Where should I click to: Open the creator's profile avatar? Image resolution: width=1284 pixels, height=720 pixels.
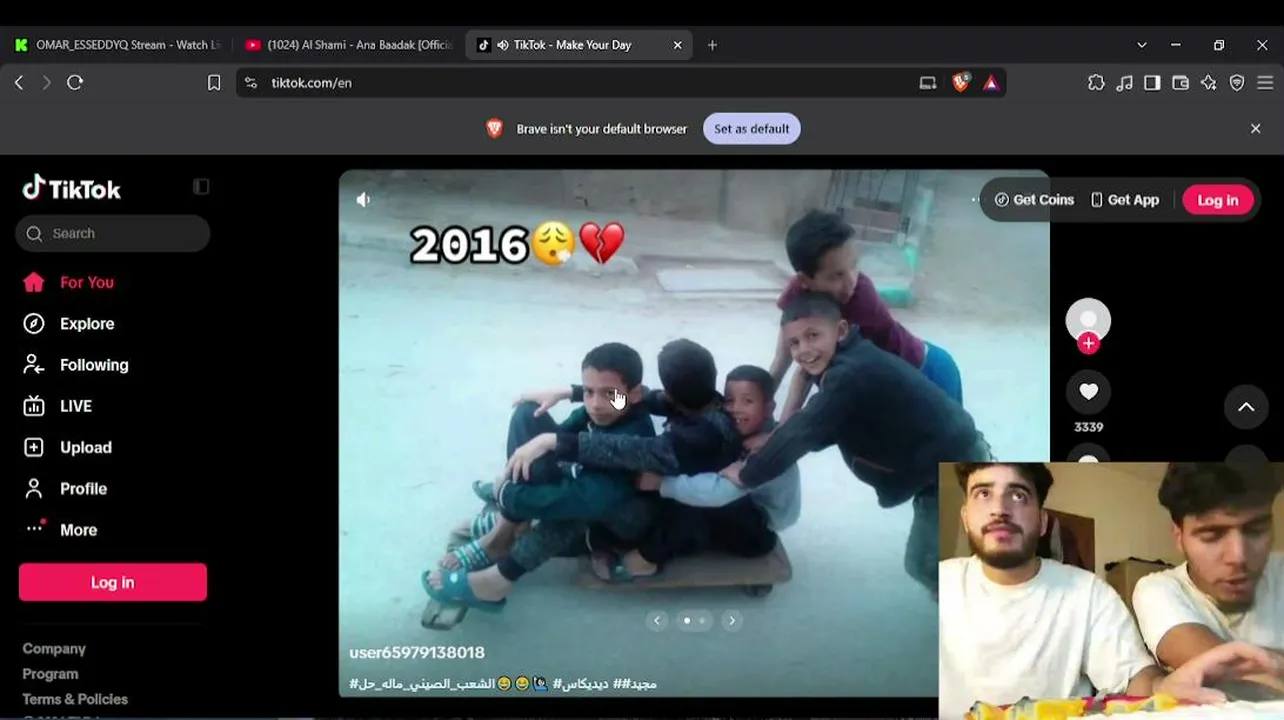(1088, 320)
